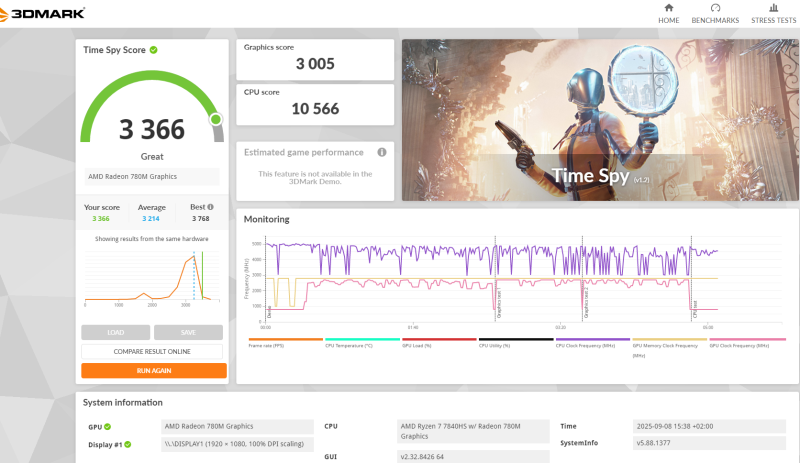The width and height of the screenshot is (800, 463).
Task: Click the Time value 2025-09-08 15:38
Action: point(709,426)
